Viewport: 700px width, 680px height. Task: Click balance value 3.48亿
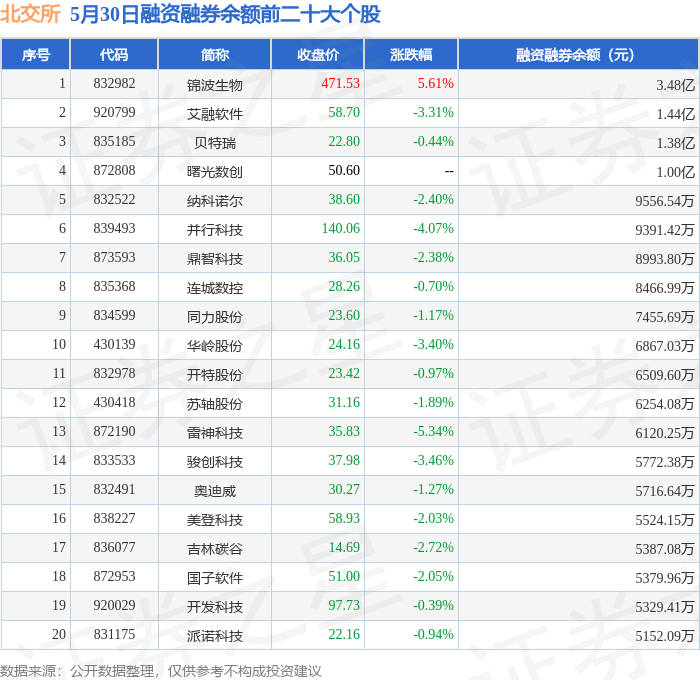click(x=675, y=85)
